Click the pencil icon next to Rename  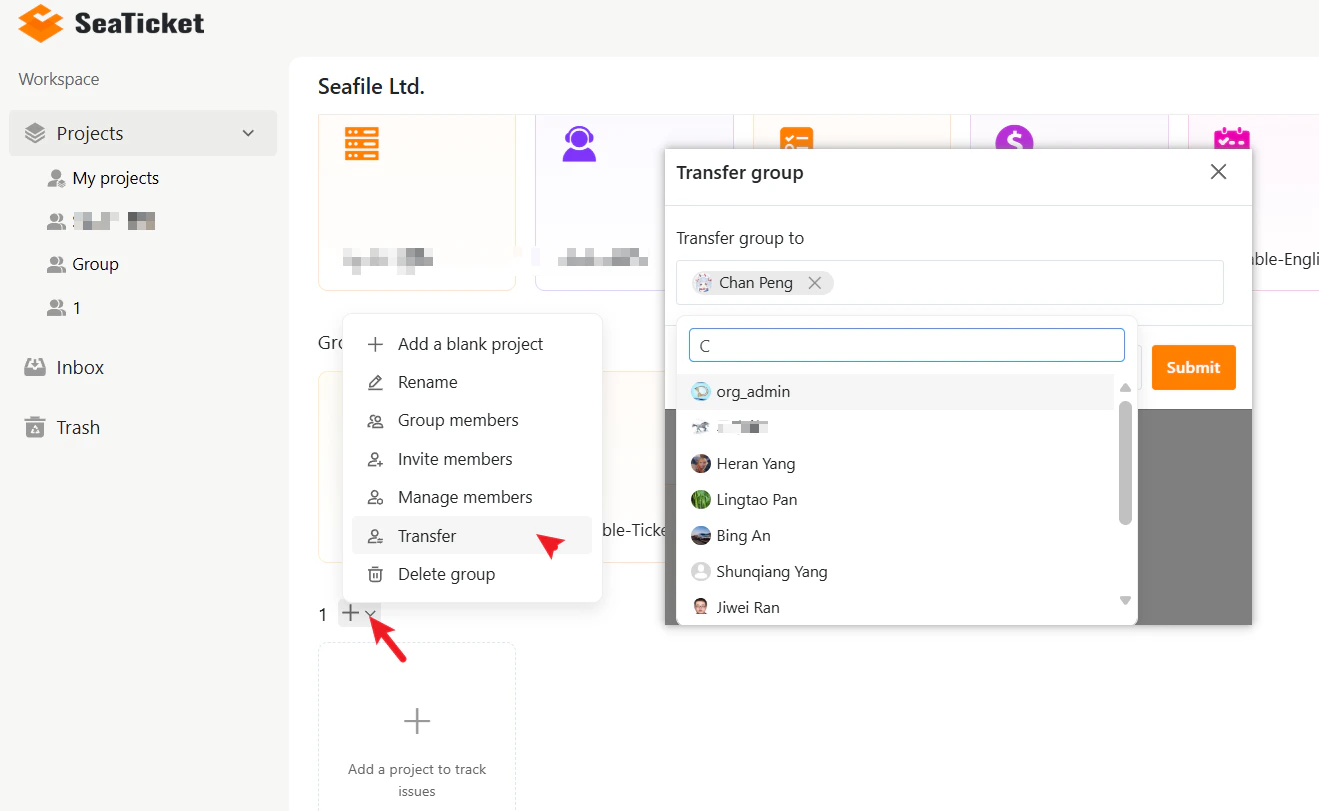(375, 382)
